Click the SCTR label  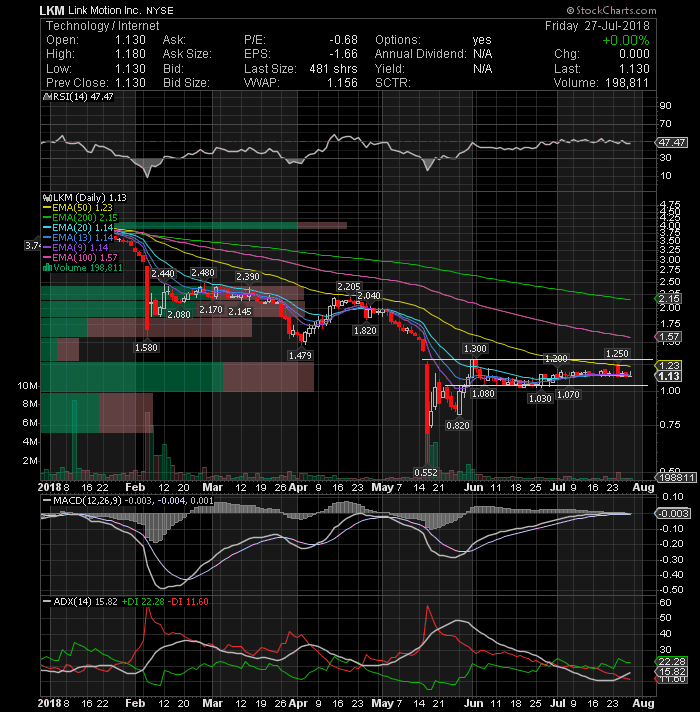[x=393, y=83]
